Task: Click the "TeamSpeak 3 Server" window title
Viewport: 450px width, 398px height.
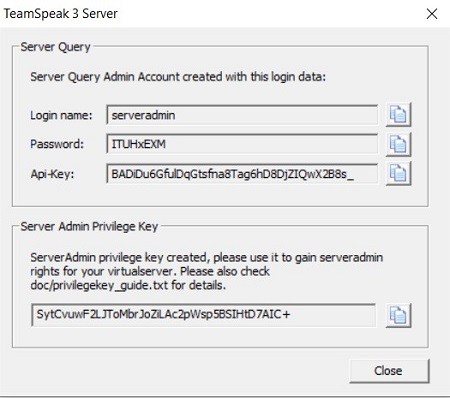Action: pos(60,14)
